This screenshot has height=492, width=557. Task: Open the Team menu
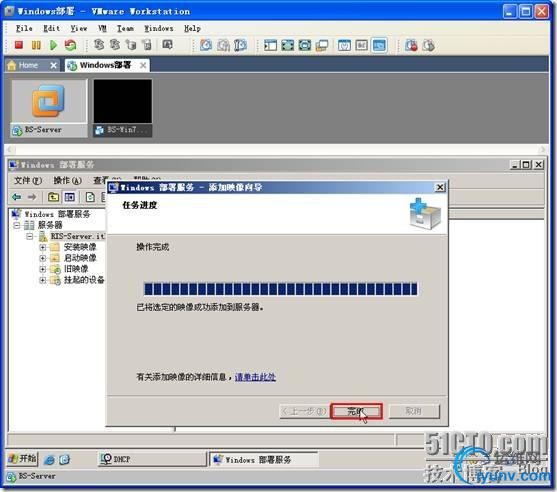[125, 28]
